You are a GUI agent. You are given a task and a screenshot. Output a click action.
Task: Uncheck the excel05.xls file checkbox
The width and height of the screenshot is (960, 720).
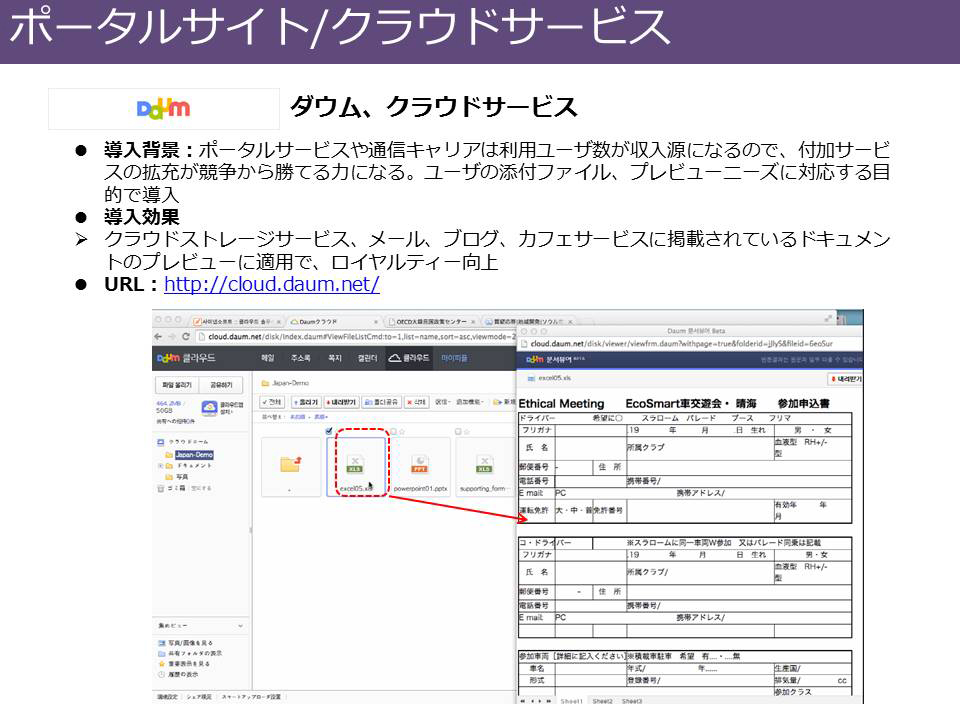coord(329,432)
